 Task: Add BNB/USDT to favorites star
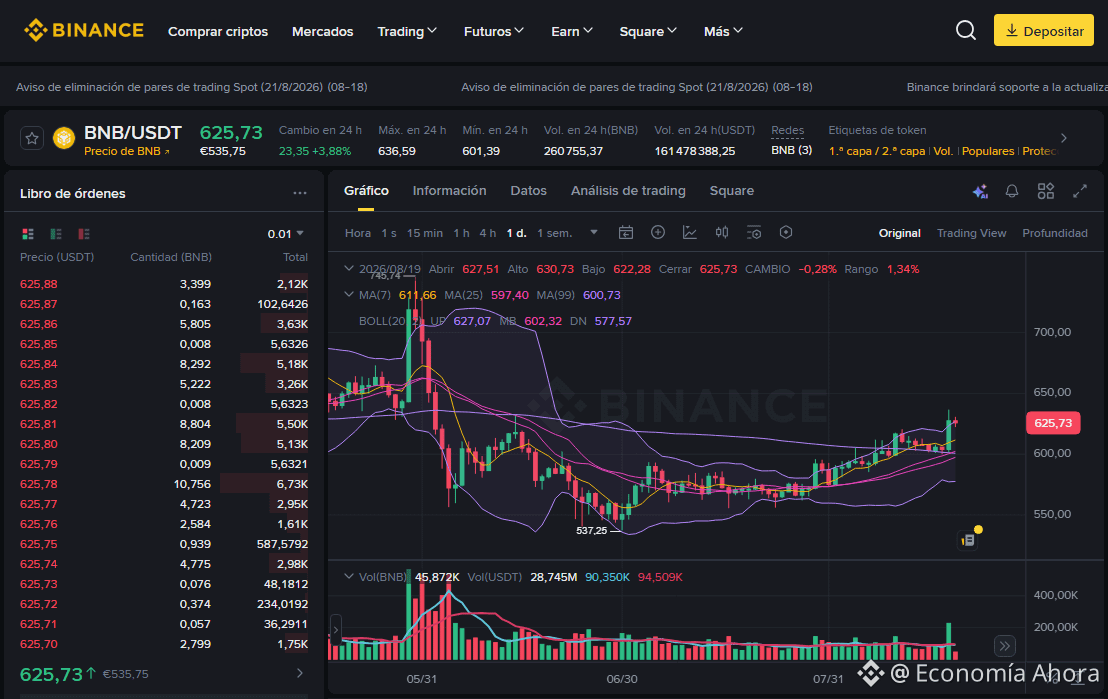32,139
